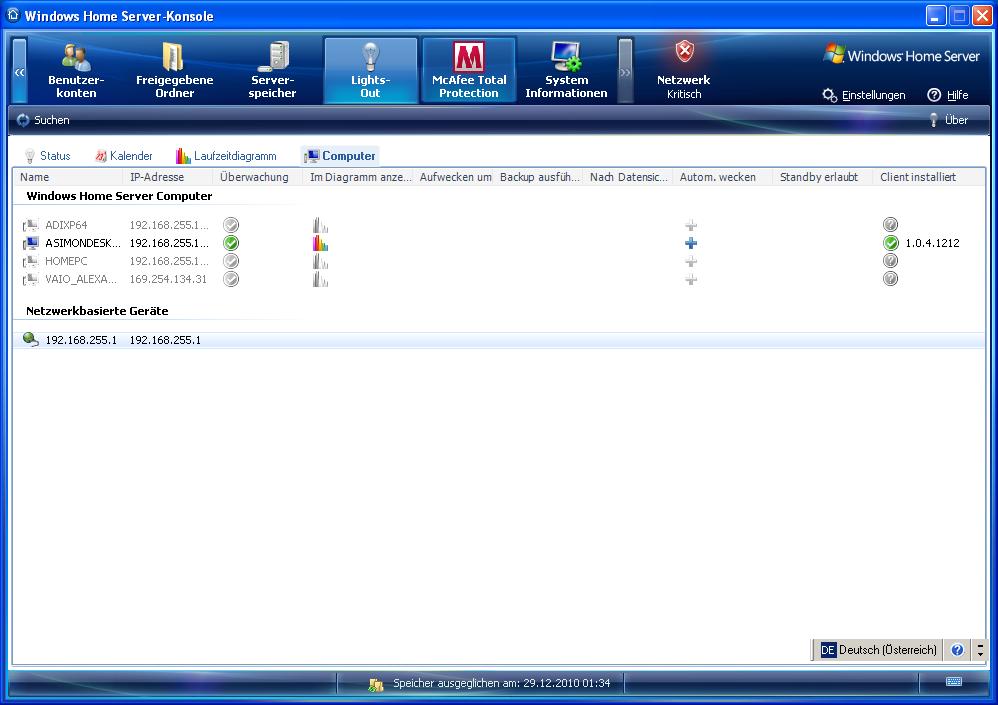The image size is (998, 705).
Task: Toggle monitoring for ADIXP64
Action: click(231, 225)
